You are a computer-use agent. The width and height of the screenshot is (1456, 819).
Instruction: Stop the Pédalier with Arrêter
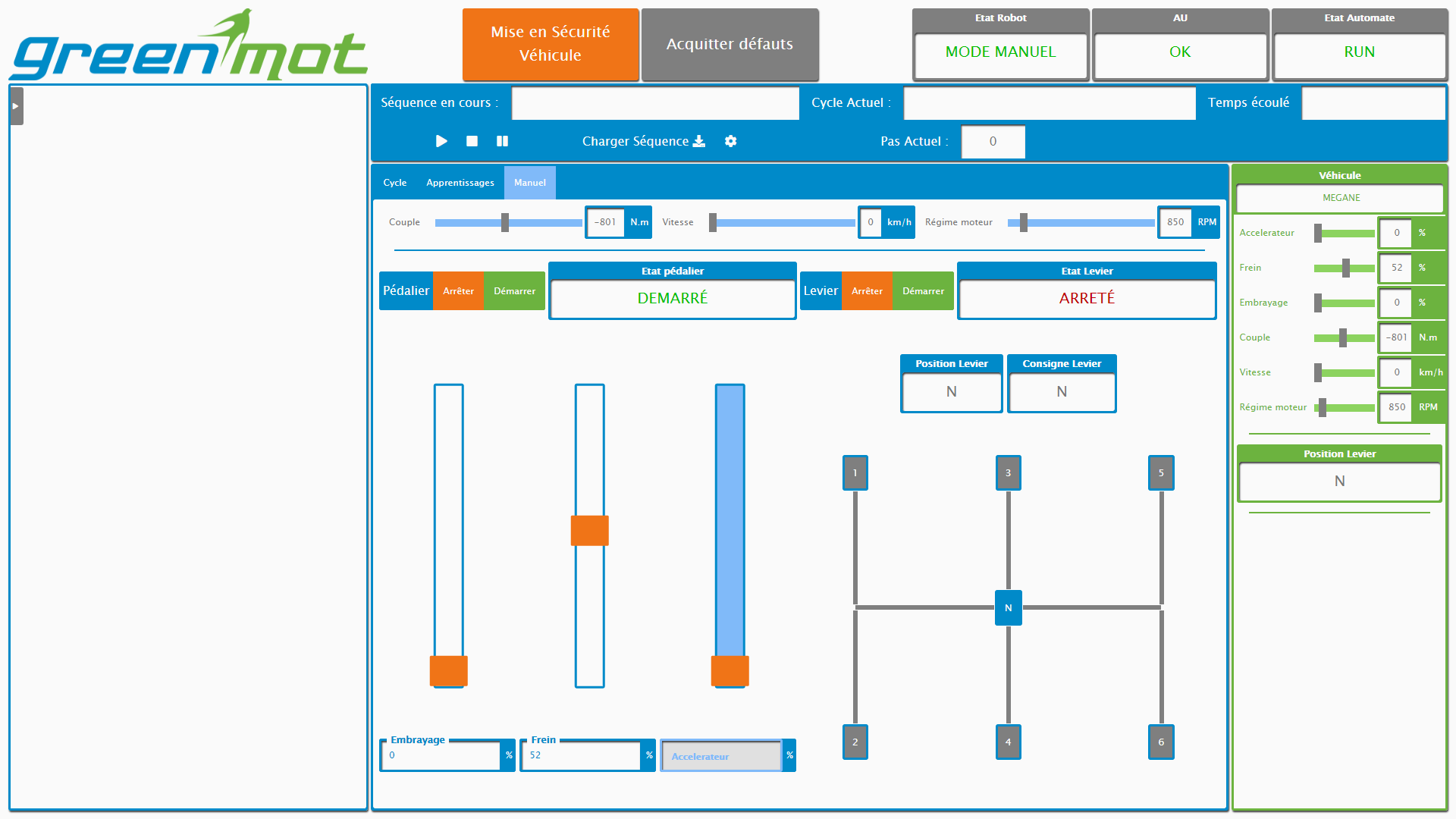pyautogui.click(x=458, y=291)
